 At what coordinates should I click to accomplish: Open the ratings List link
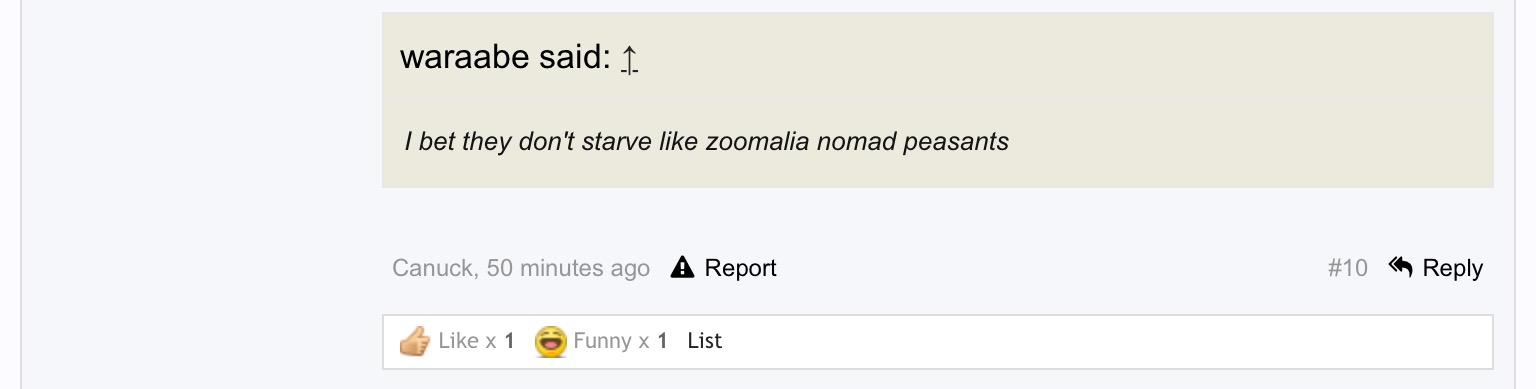point(705,341)
